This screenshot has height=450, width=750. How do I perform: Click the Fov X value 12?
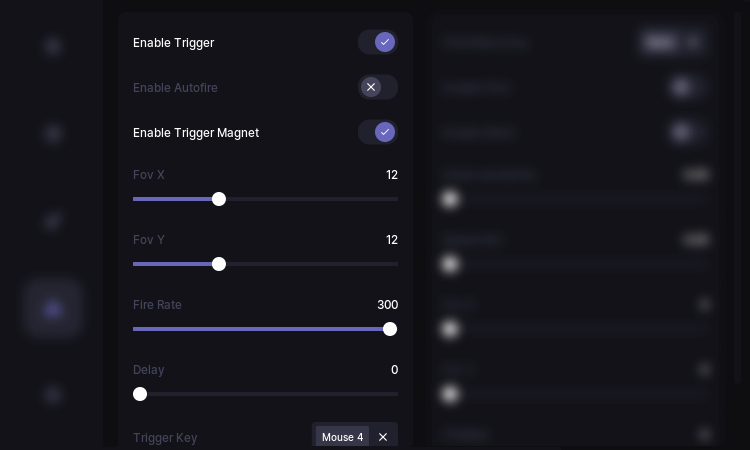(x=392, y=175)
